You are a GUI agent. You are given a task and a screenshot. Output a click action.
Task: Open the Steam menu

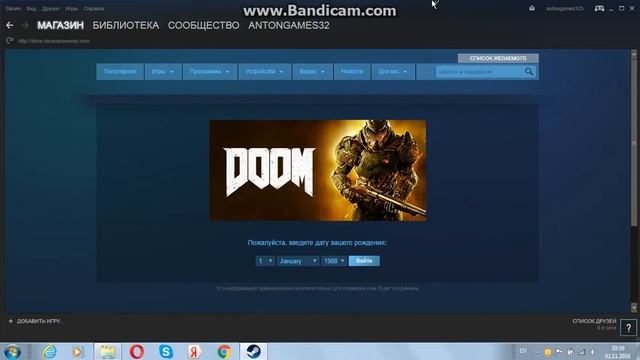[x=13, y=9]
